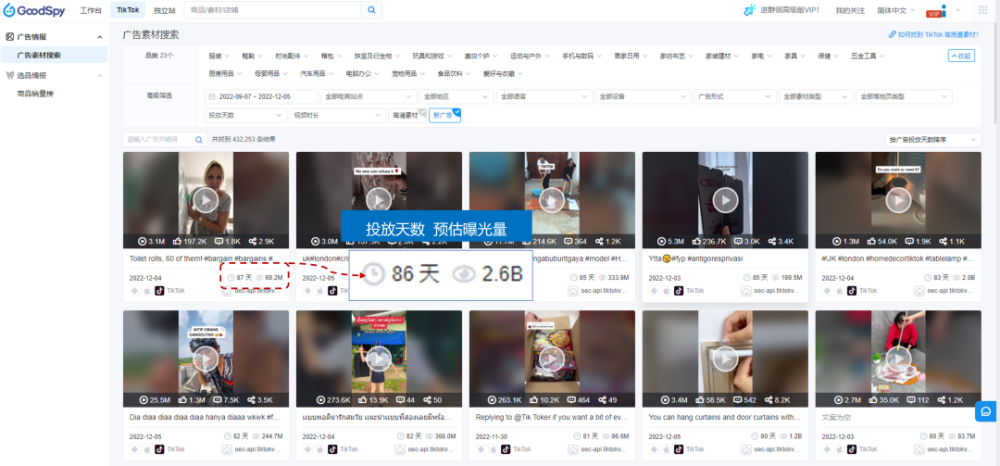Click the top search box for 商品/素材/店铺
This screenshot has height=466, width=1000.
(272, 10)
